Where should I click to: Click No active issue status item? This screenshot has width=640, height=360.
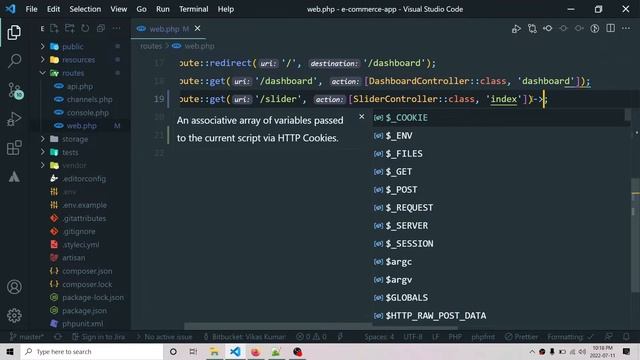click(164, 337)
